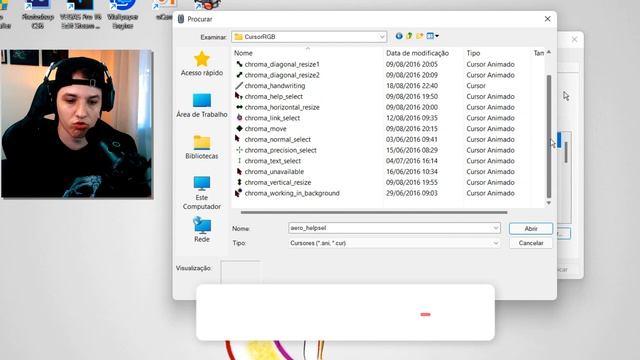Expand the Tipo Cursores filter dropdown
Image resolution: width=640 pixels, height=360 pixels.
(496, 243)
